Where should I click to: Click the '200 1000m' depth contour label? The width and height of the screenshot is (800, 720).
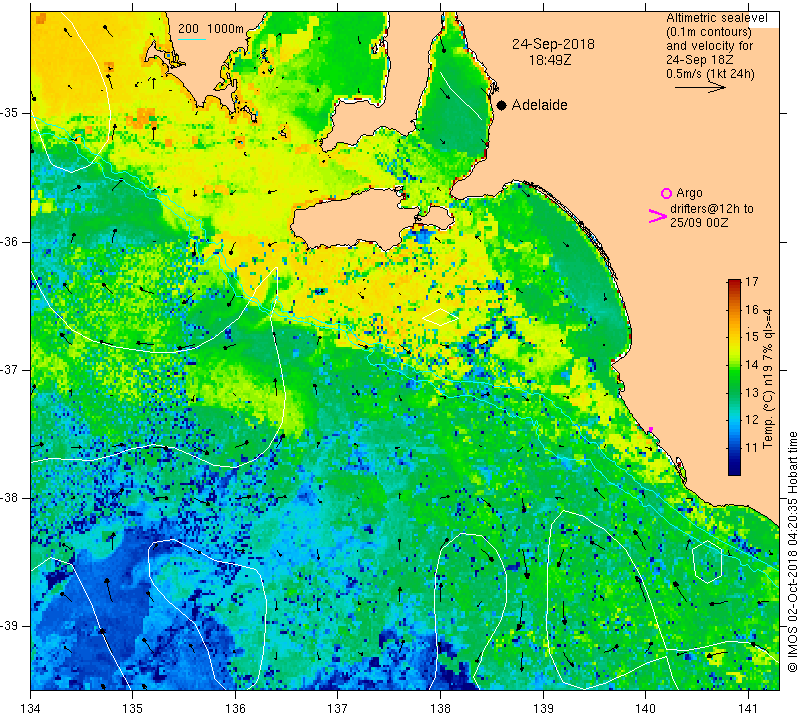coord(211,29)
